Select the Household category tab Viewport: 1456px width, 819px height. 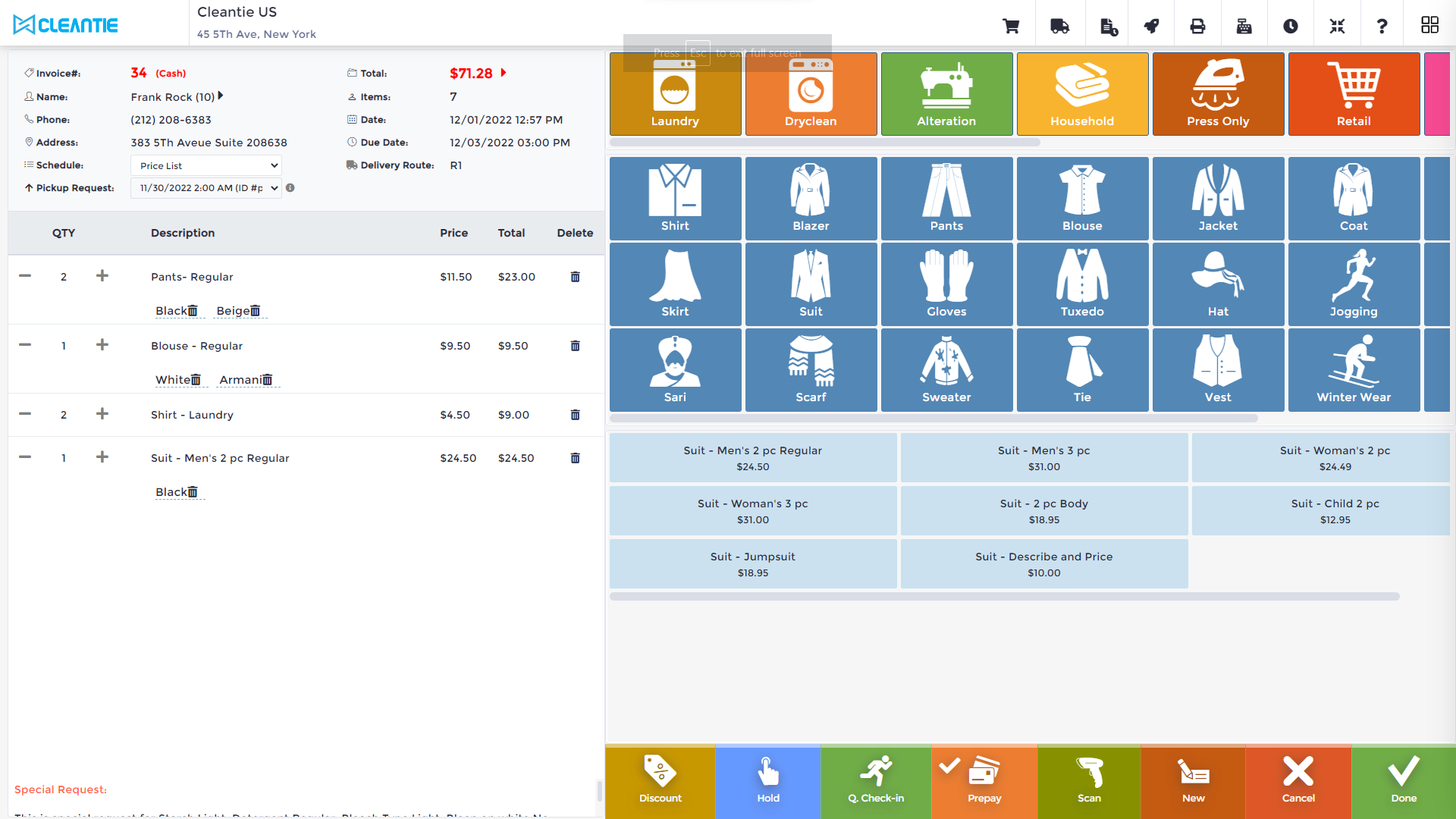point(1082,93)
